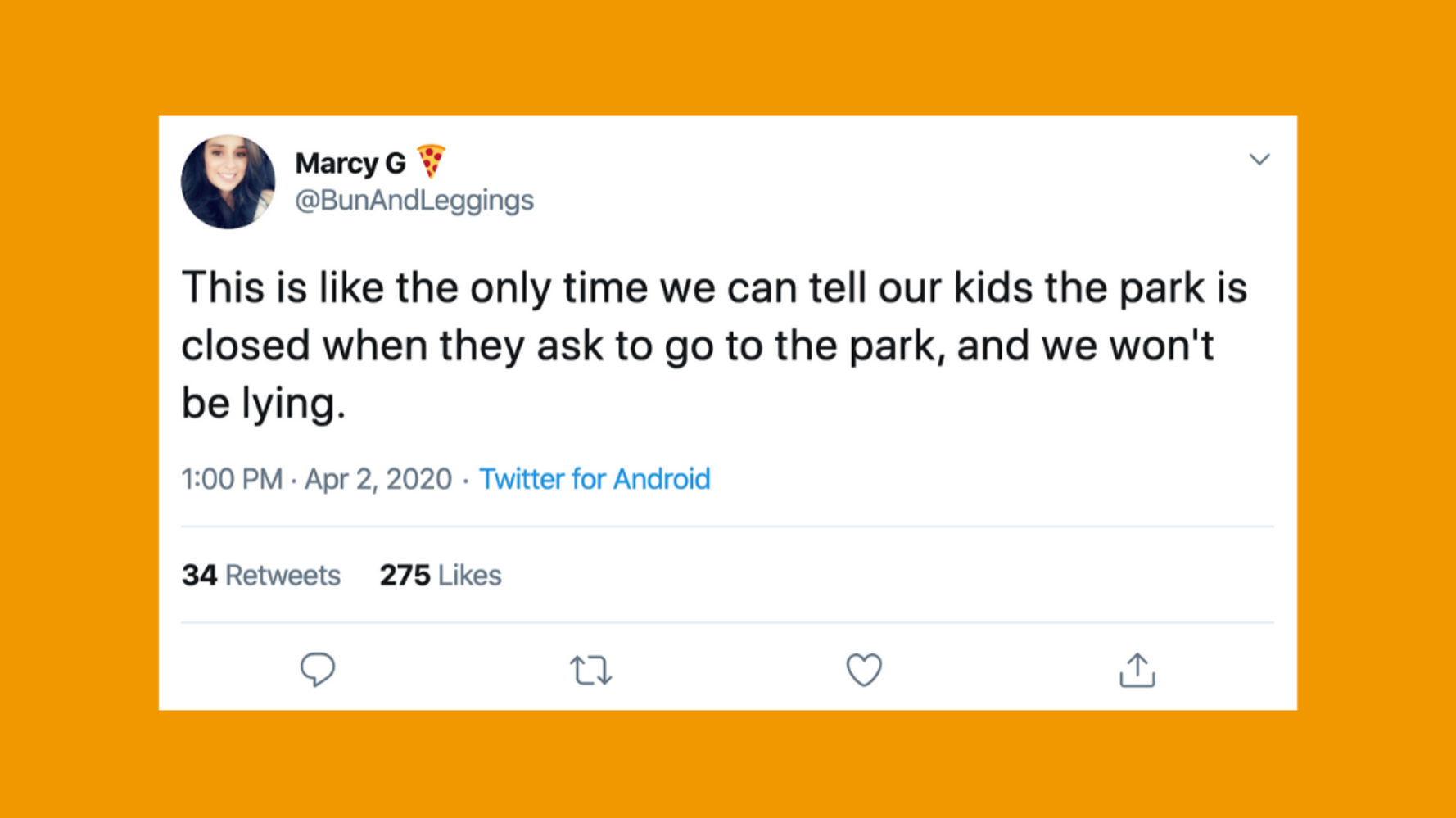This screenshot has height=818, width=1456.
Task: Like the tweet with the heart icon
Action: coord(864,670)
